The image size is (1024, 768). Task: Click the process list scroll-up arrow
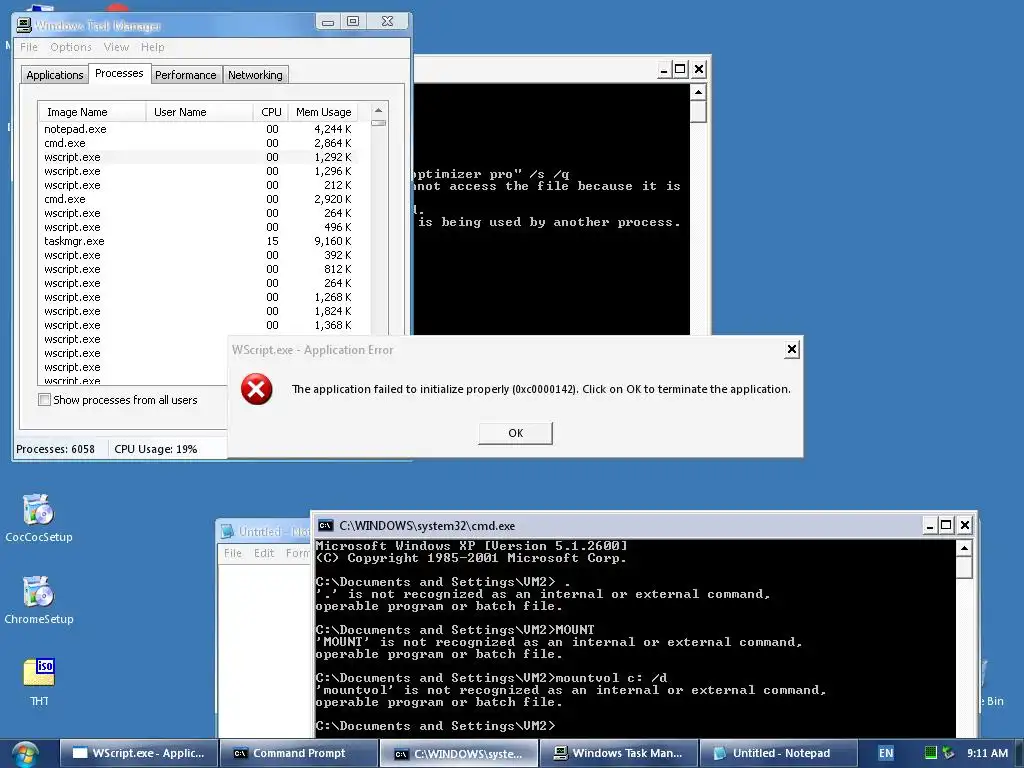coord(378,110)
